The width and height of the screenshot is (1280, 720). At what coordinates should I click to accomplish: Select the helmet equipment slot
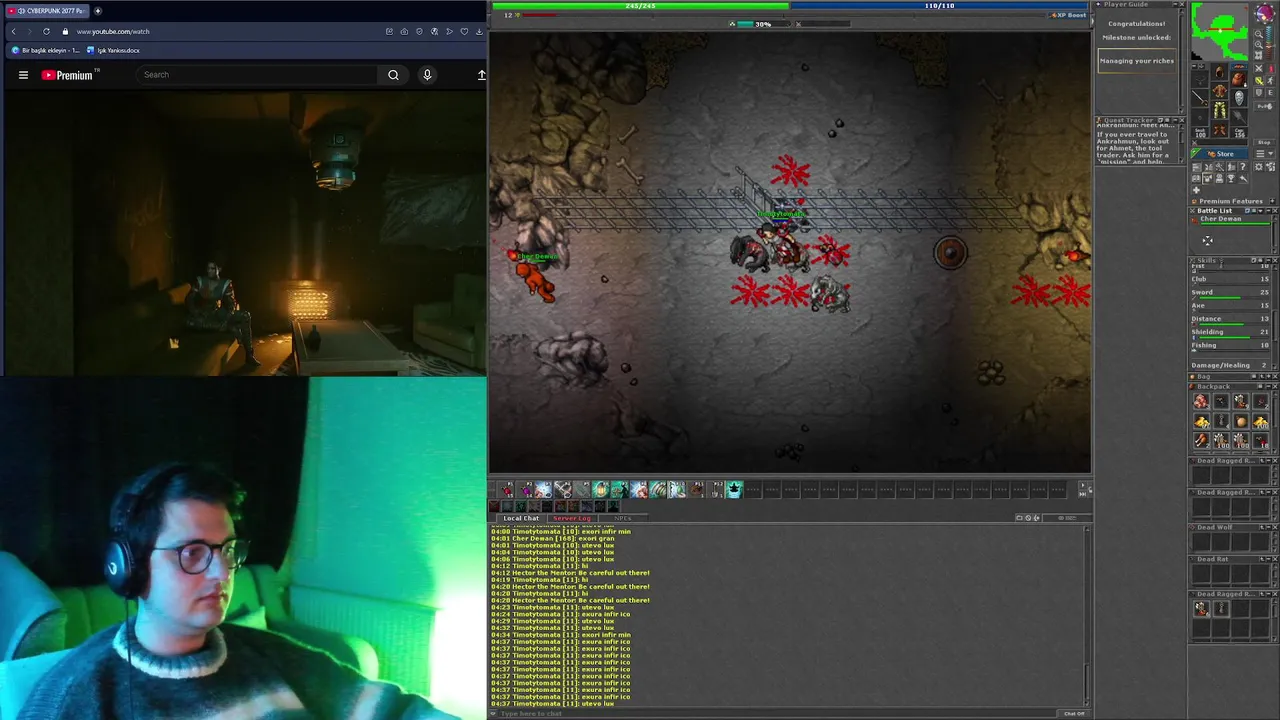1219,72
